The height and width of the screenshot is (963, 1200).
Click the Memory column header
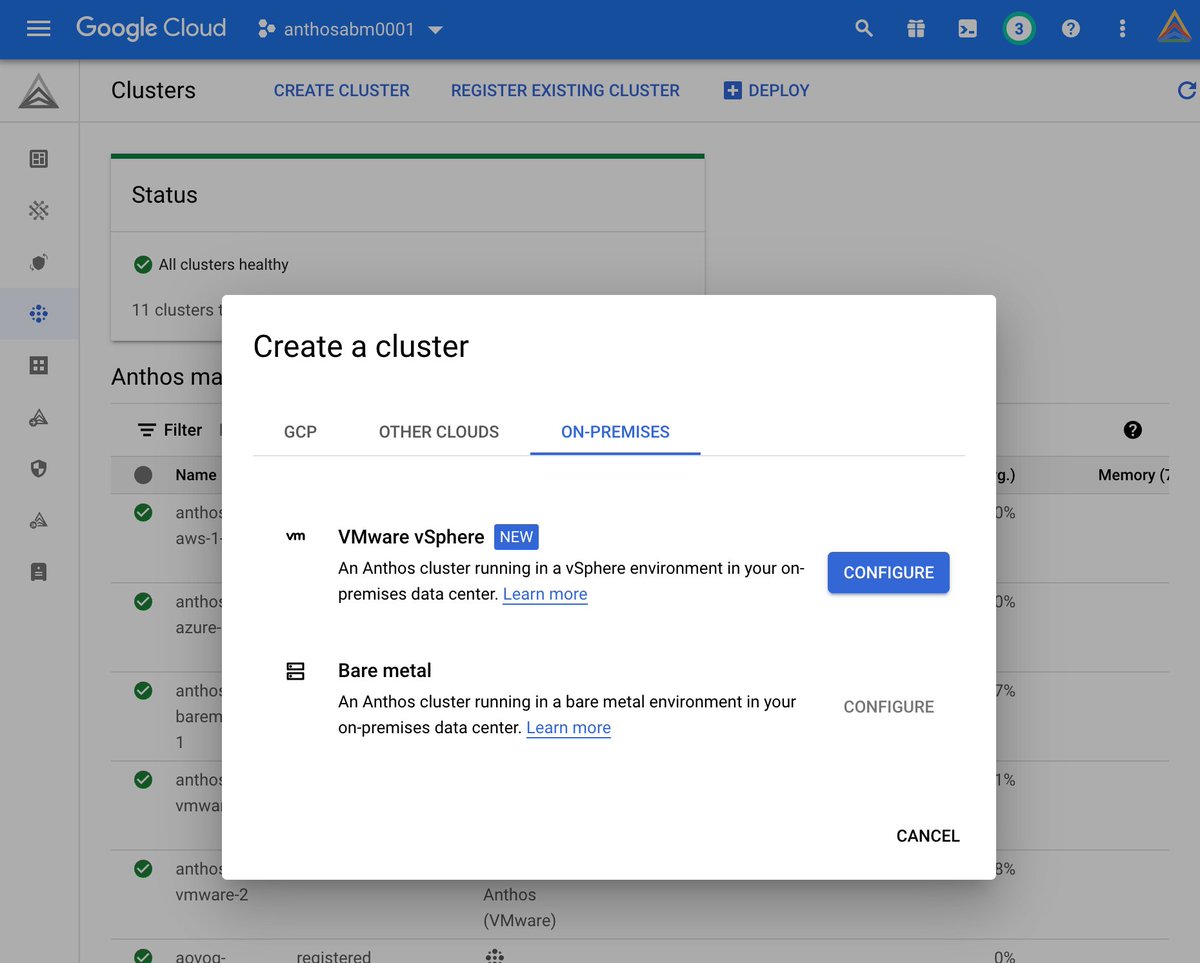(x=1132, y=475)
